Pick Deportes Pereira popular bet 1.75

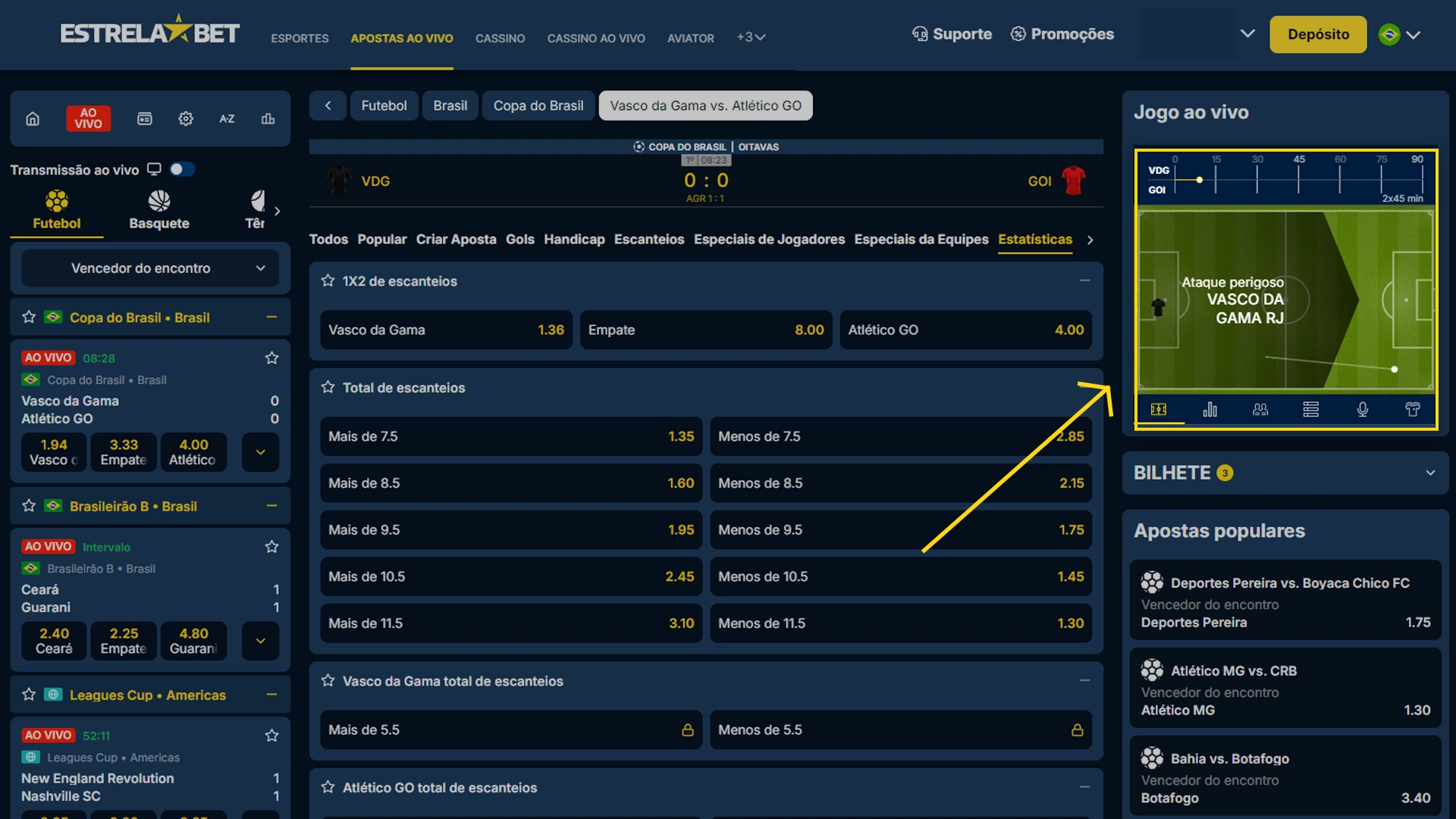coord(1285,600)
